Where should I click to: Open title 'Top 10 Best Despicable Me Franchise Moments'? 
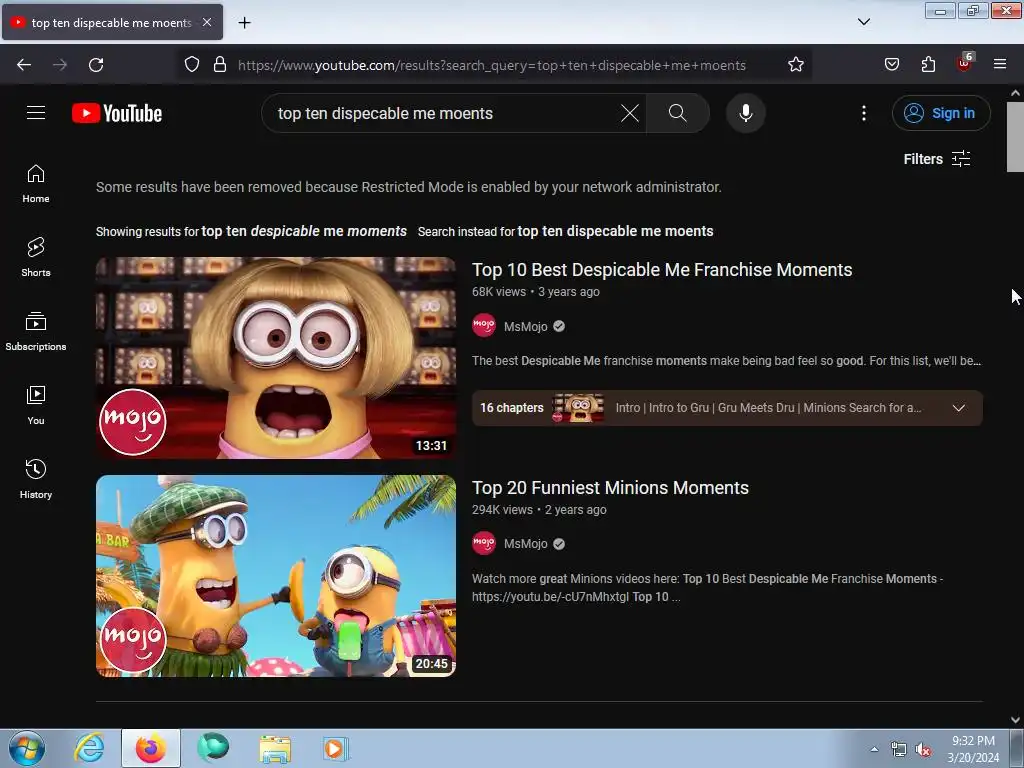click(x=662, y=270)
